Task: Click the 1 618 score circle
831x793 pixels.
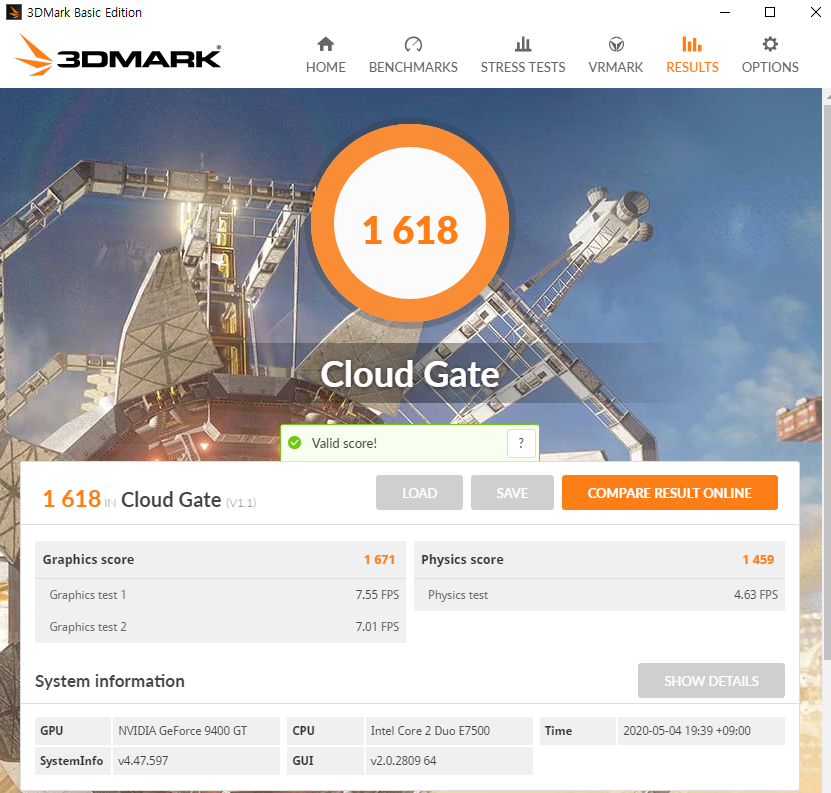Action: [x=410, y=223]
